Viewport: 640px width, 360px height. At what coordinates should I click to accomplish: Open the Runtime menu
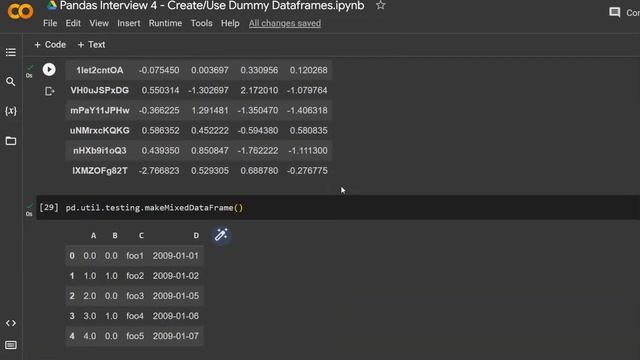[x=165, y=23]
